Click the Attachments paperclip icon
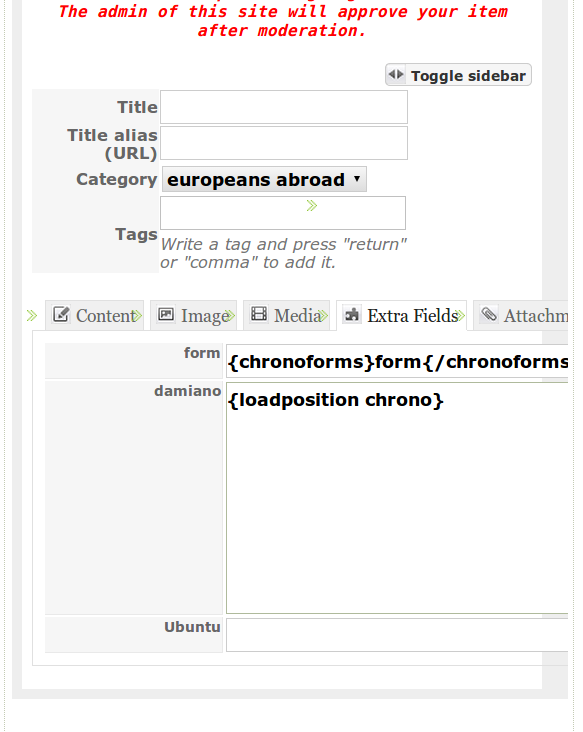Viewport: 583px width, 732px height. (489, 314)
